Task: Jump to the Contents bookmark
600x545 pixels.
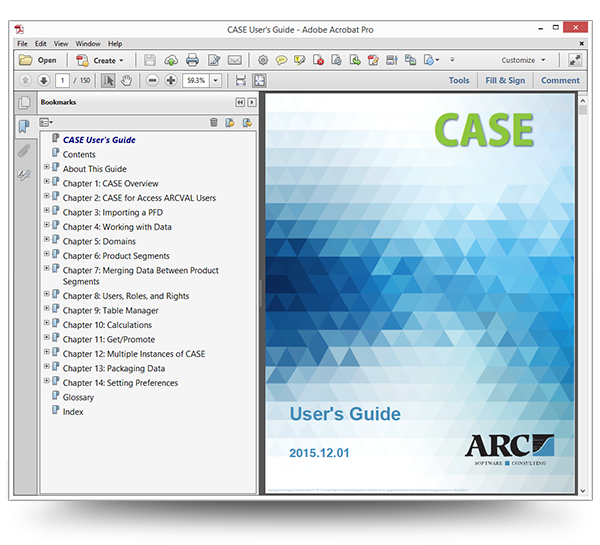Action: tap(79, 155)
